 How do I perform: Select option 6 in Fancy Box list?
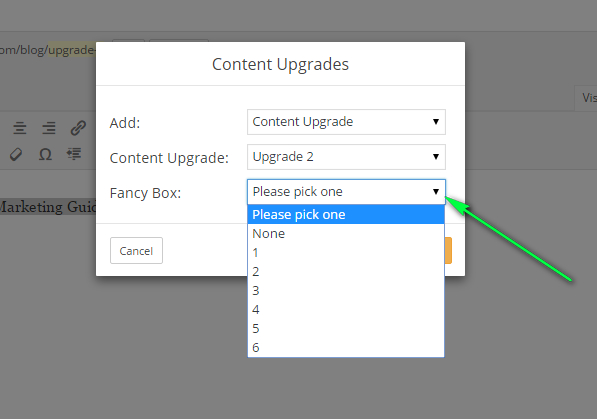(x=346, y=347)
